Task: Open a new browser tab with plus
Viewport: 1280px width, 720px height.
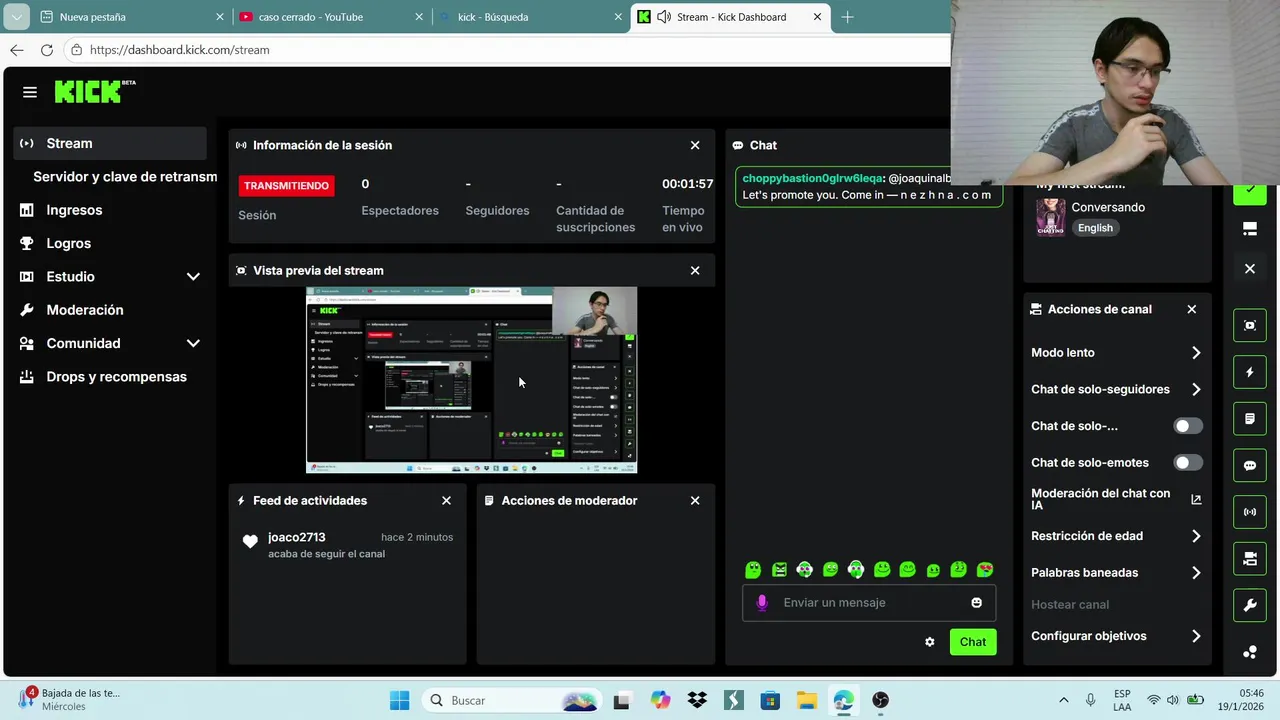Action: (847, 17)
